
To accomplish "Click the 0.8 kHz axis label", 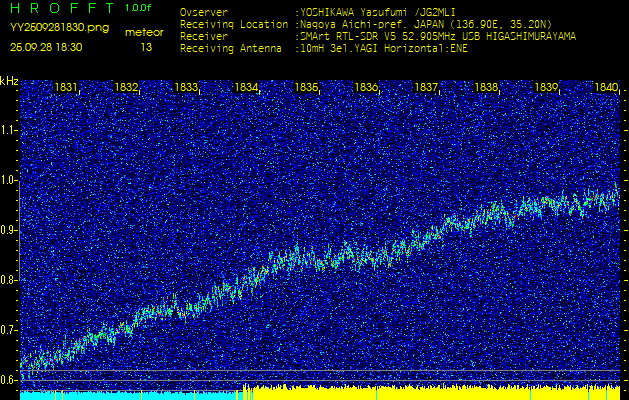I will (9, 280).
